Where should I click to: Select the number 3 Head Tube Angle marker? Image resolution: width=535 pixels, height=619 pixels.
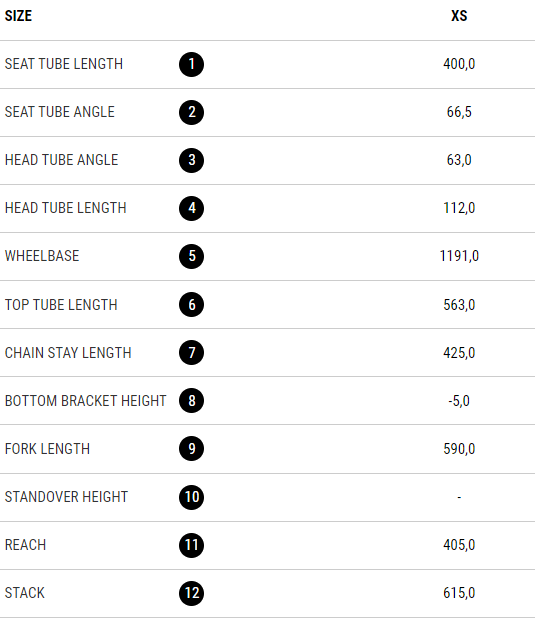[191, 160]
